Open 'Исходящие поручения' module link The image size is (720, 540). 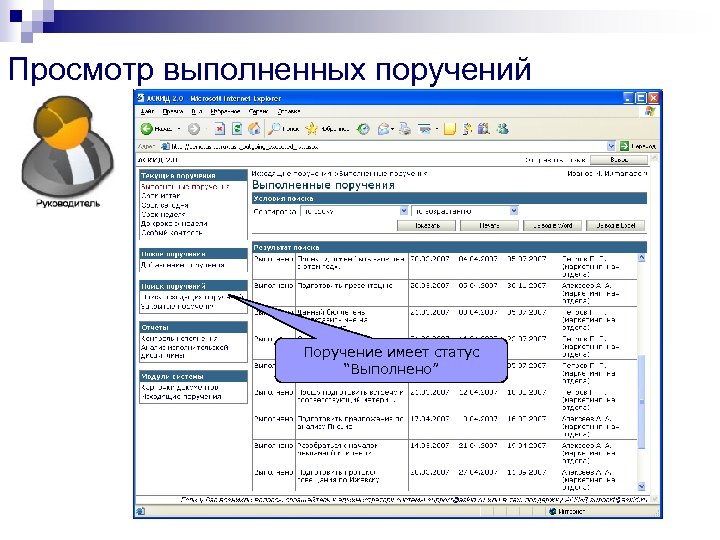tap(181, 396)
